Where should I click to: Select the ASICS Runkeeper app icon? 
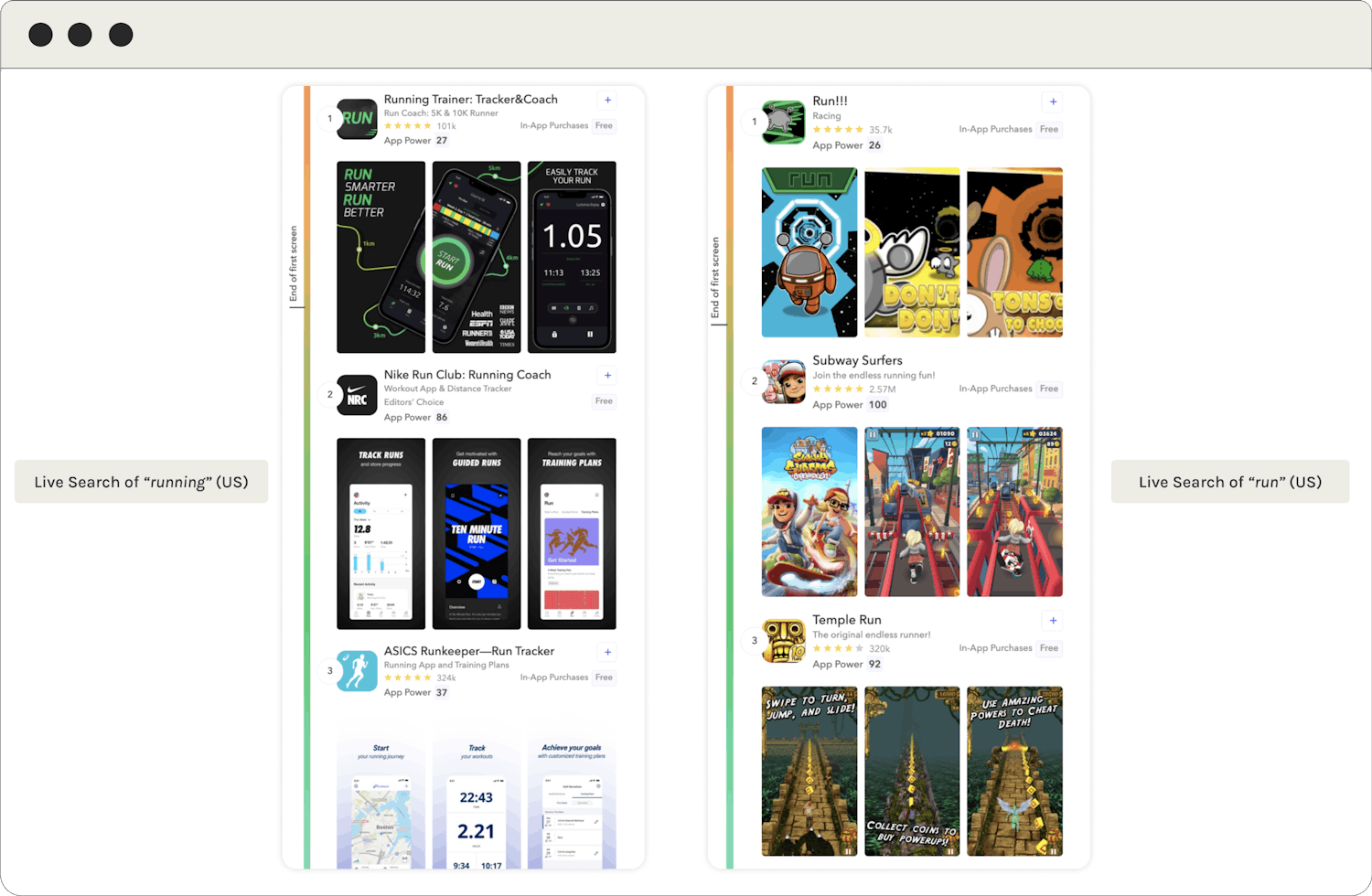(357, 671)
